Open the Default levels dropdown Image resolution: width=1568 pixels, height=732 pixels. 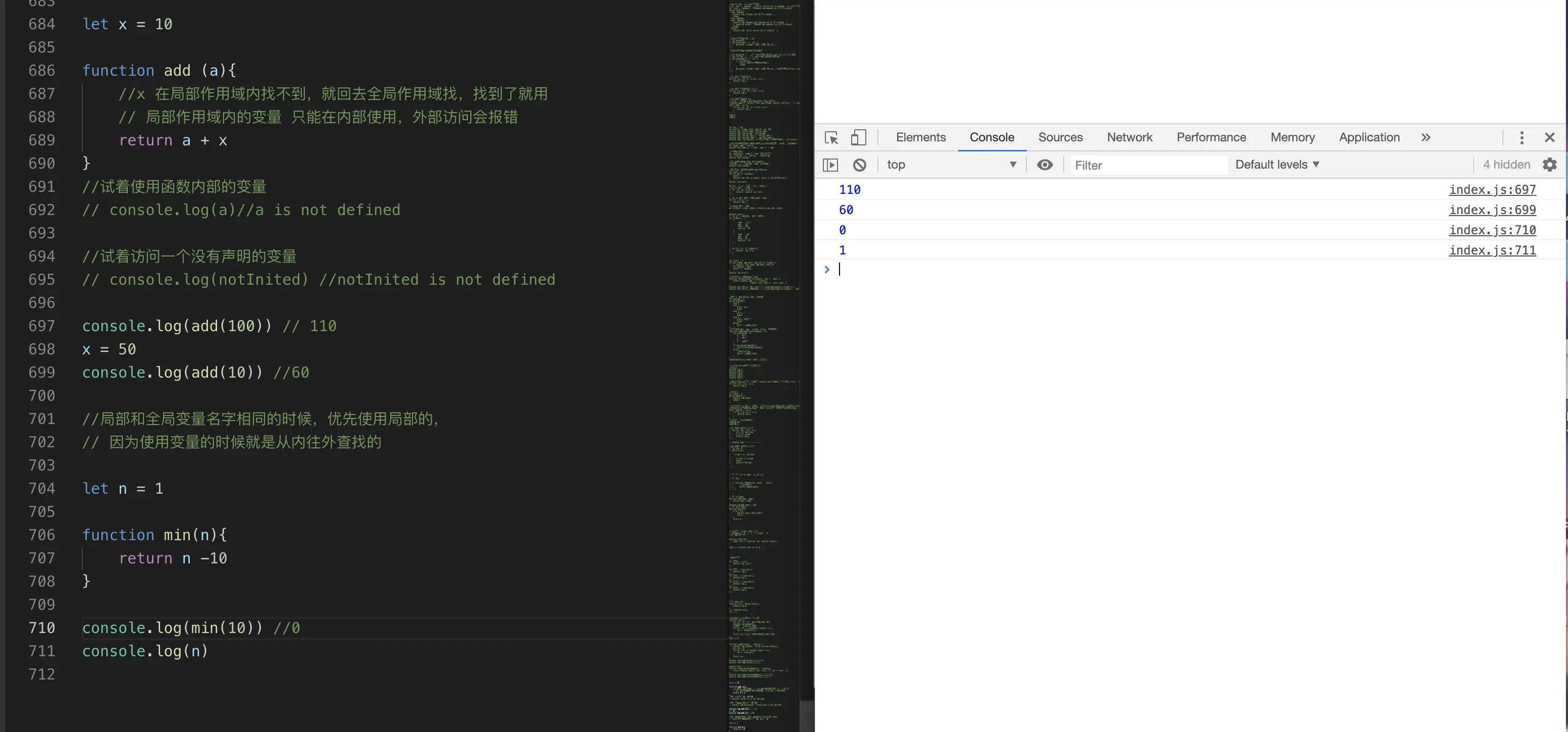click(1277, 165)
